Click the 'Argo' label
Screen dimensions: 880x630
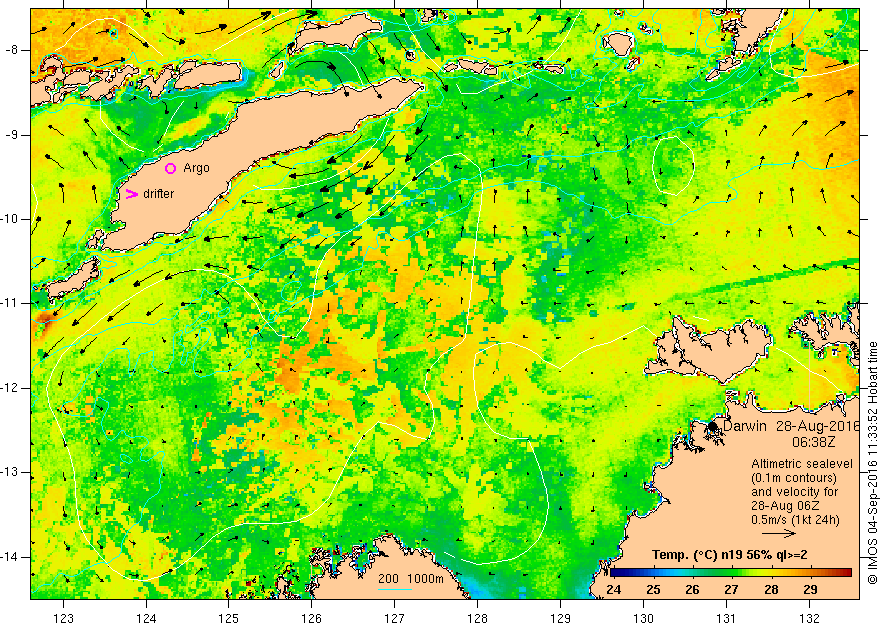[x=196, y=168]
